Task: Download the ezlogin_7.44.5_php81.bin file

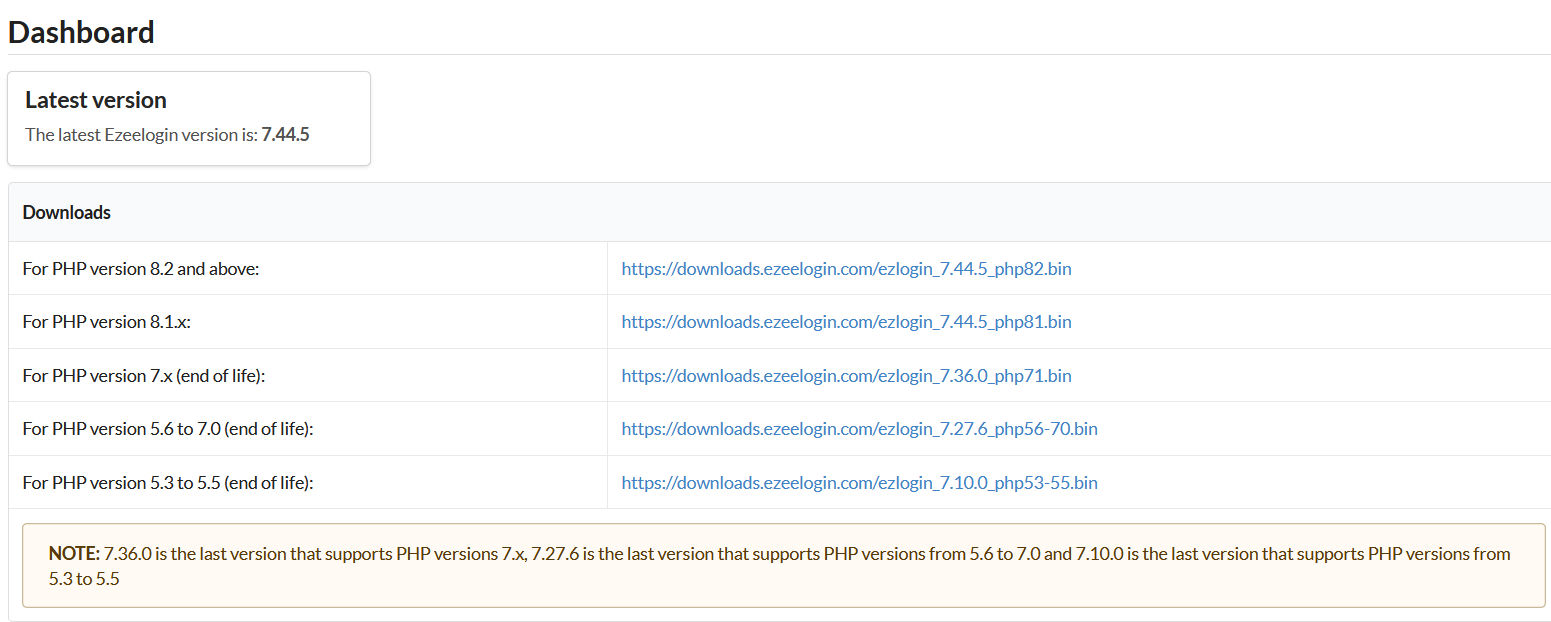Action: (846, 322)
